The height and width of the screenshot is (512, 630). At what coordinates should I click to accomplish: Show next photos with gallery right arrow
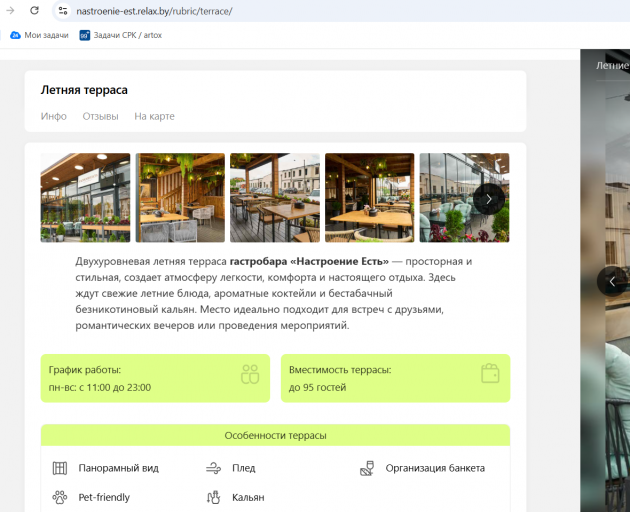[x=489, y=199]
